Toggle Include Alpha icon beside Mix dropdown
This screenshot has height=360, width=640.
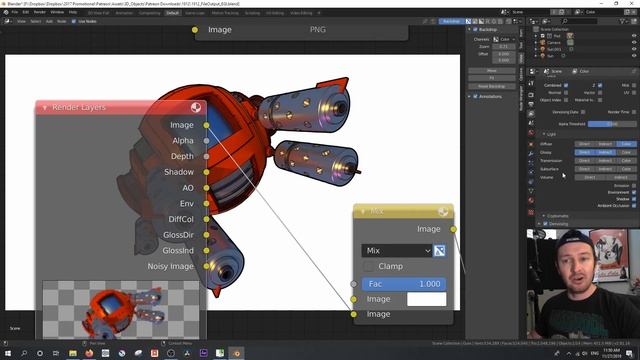point(440,251)
